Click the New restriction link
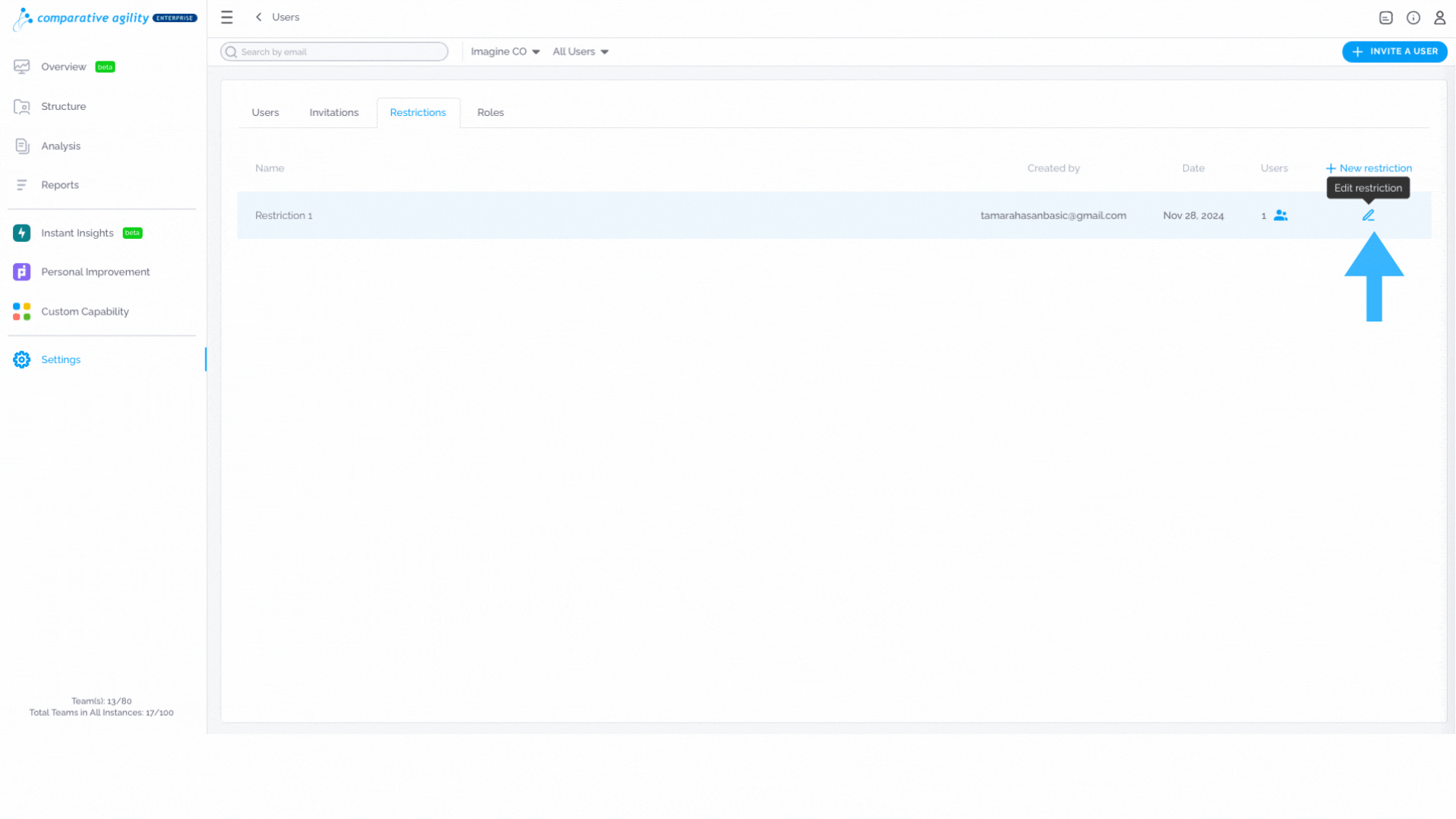The width and height of the screenshot is (1456, 819). 1368,168
